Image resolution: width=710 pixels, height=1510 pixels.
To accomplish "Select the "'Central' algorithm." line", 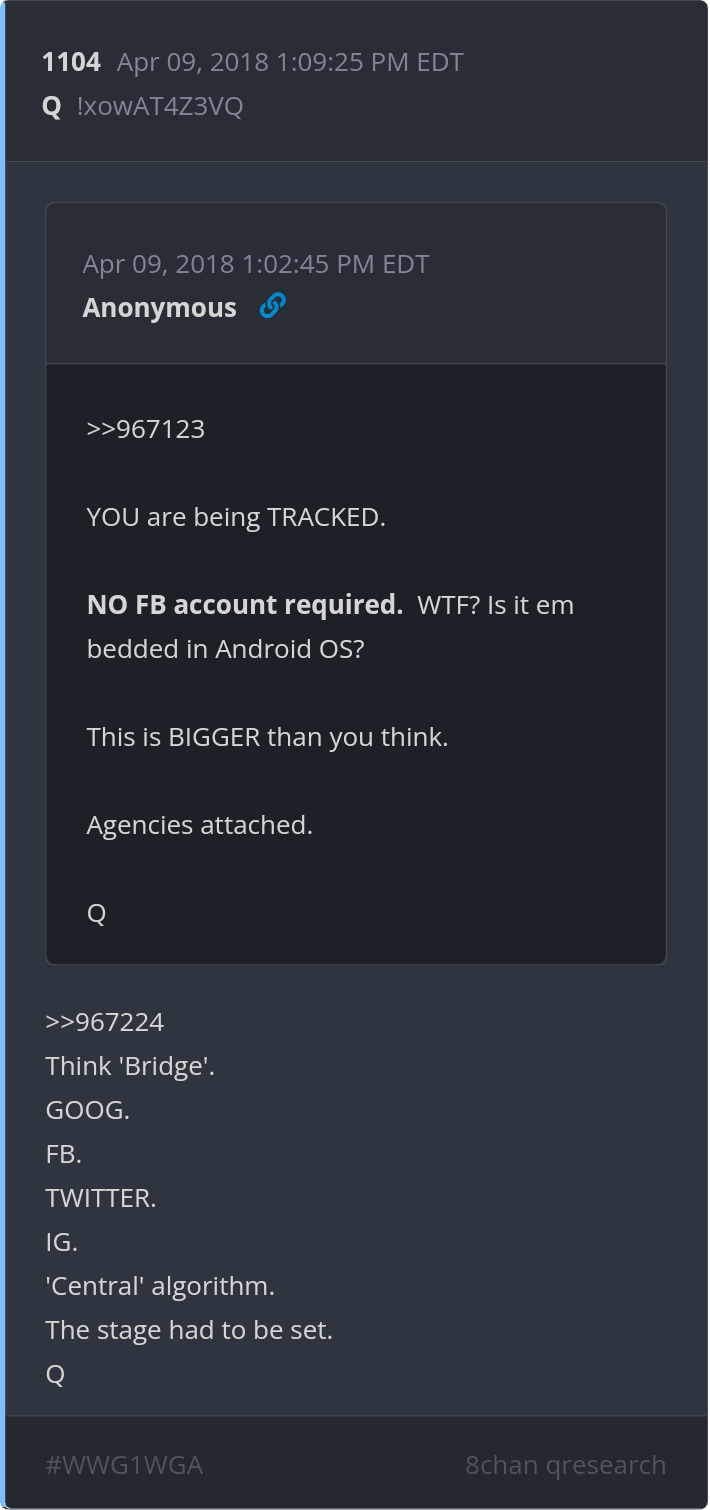I will click(160, 1286).
